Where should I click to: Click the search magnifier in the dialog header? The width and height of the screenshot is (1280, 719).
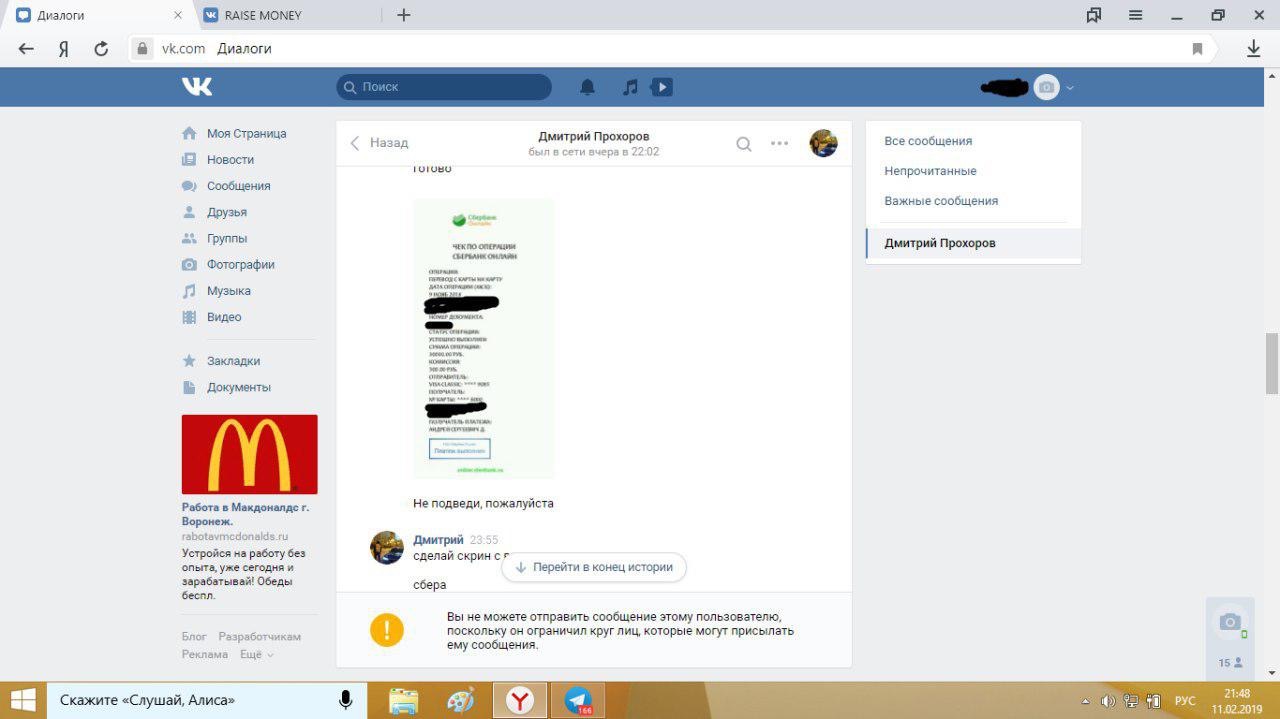coord(744,143)
